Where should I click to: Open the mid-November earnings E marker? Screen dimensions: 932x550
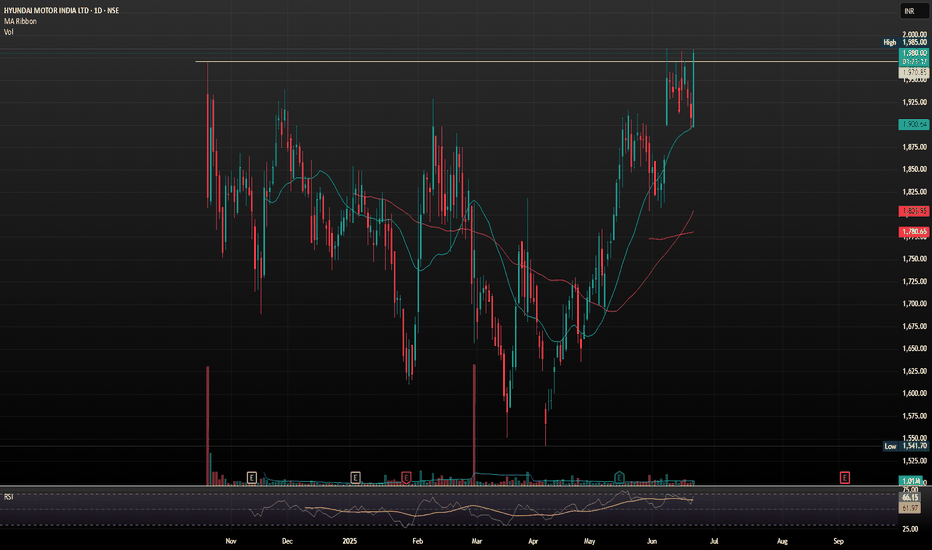(x=251, y=477)
